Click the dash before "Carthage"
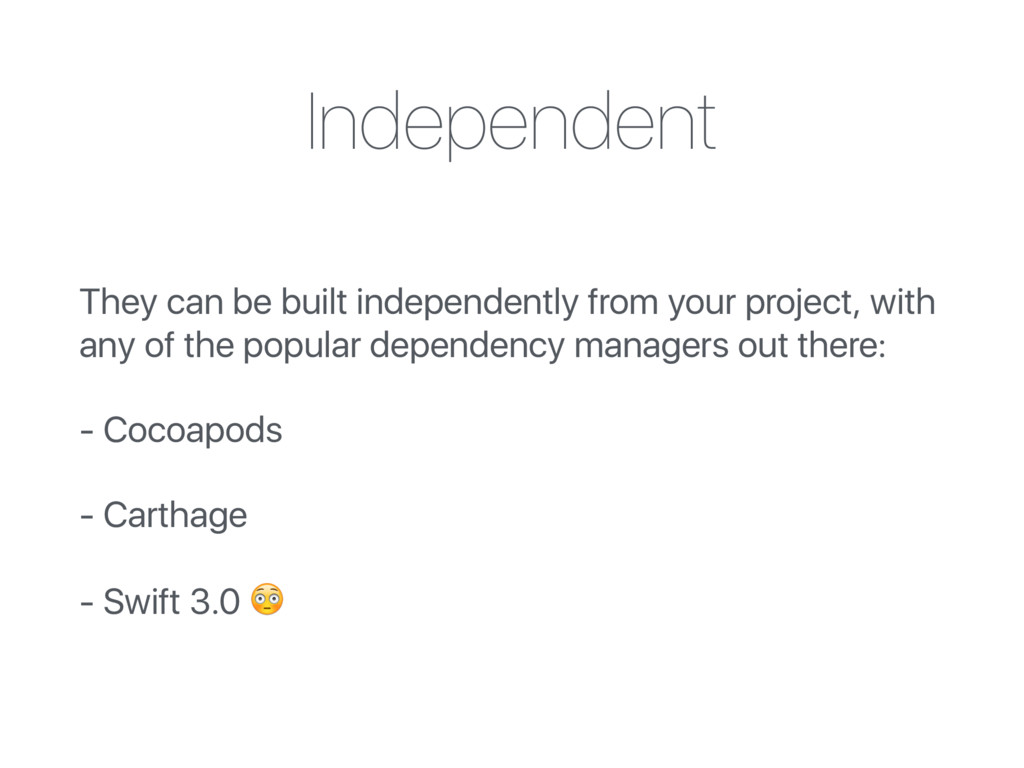This screenshot has height=768, width=1024. click(87, 518)
